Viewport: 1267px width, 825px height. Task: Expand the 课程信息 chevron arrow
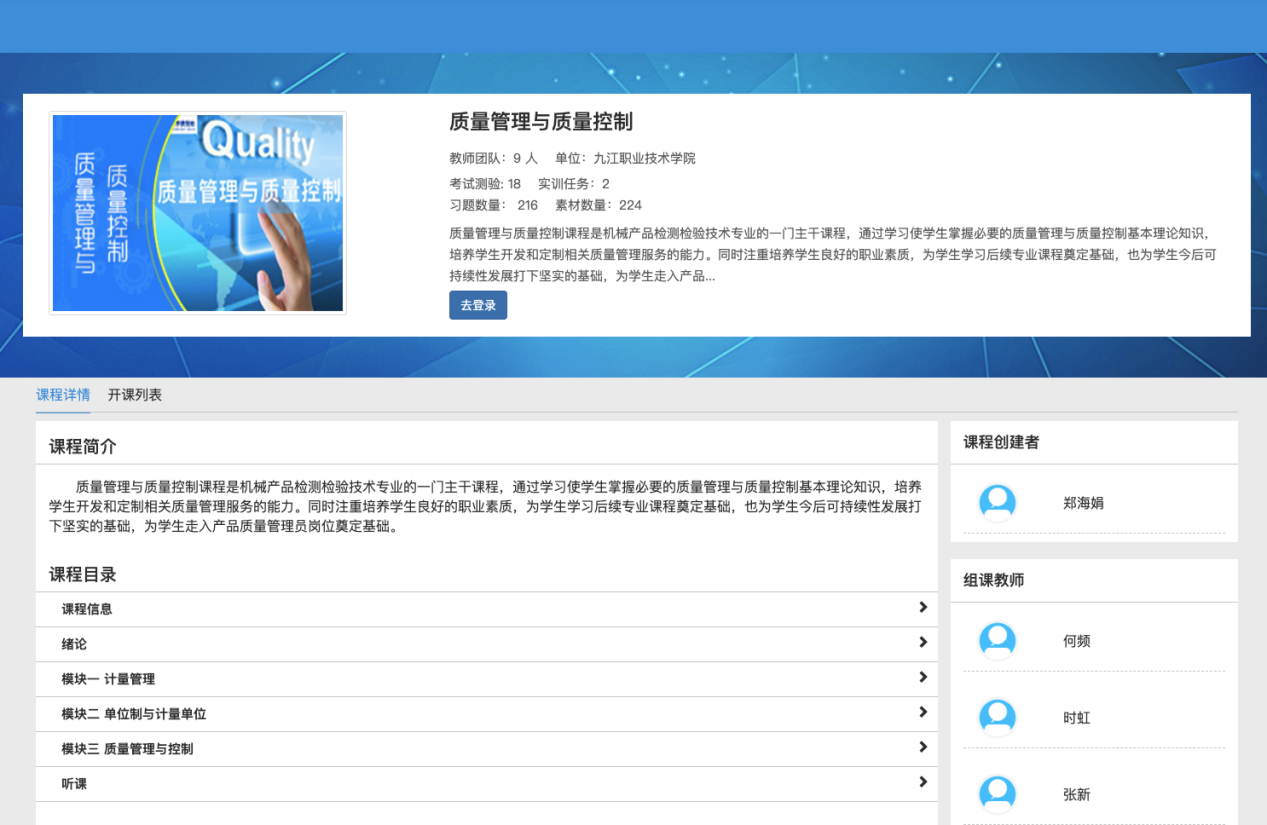point(922,608)
